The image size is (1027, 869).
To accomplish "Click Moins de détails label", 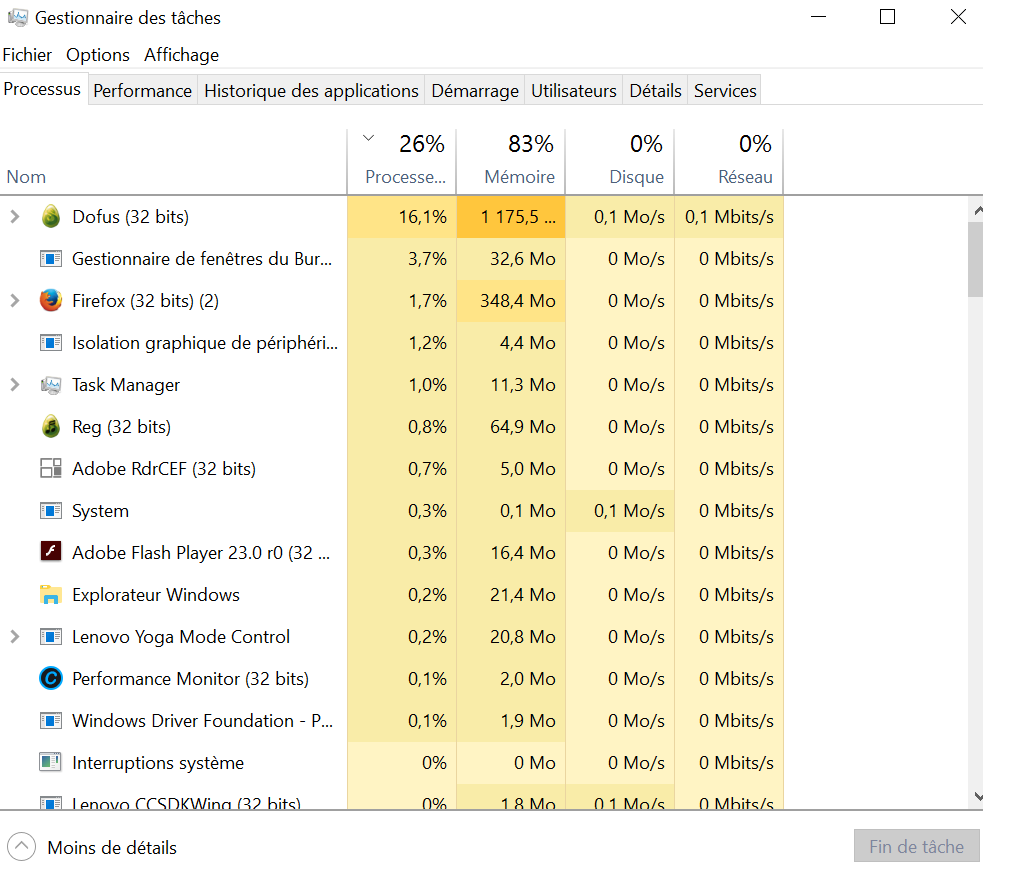I will tap(112, 847).
